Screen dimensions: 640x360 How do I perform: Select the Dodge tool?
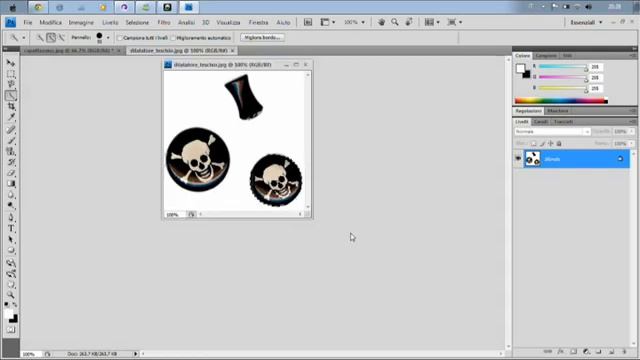click(x=11, y=205)
